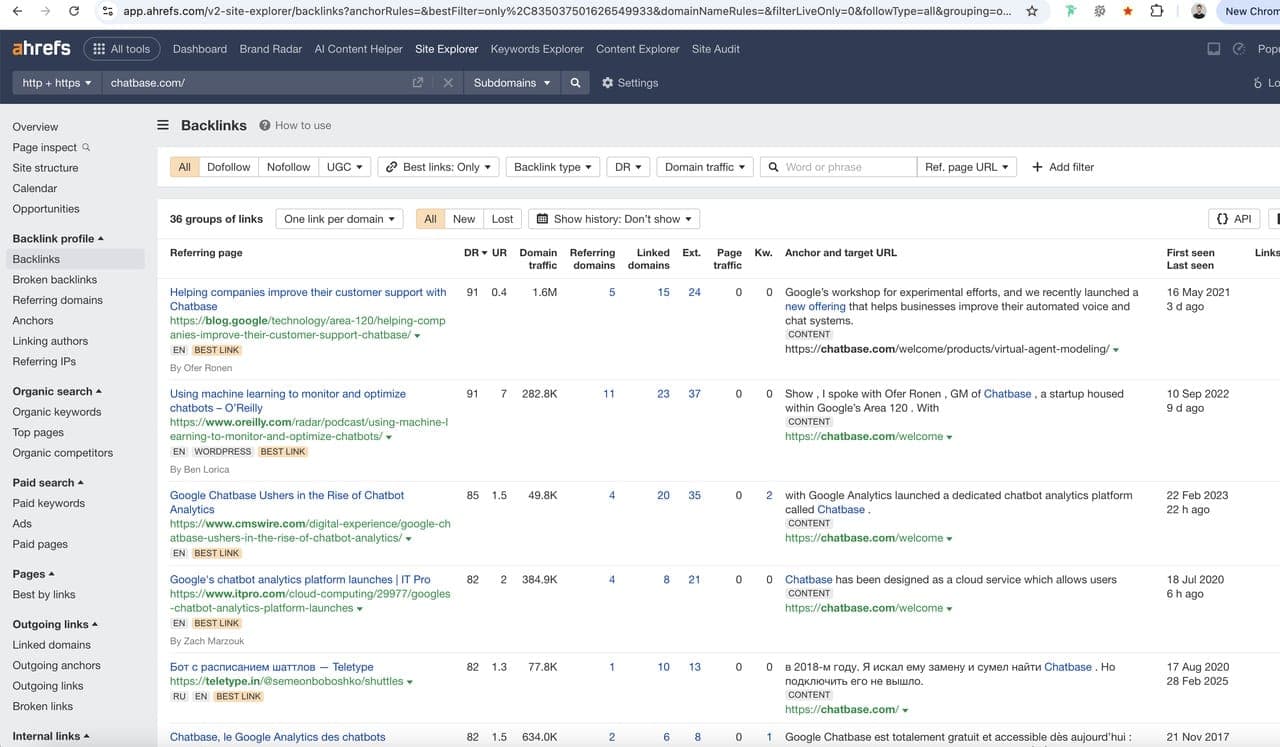Open the API button
This screenshot has width=1280, height=747.
1234,219
